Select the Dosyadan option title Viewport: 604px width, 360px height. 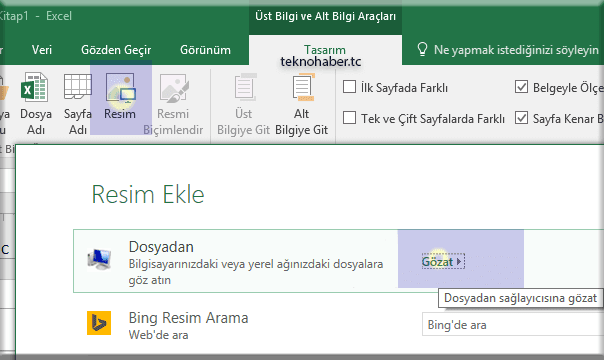(161, 247)
